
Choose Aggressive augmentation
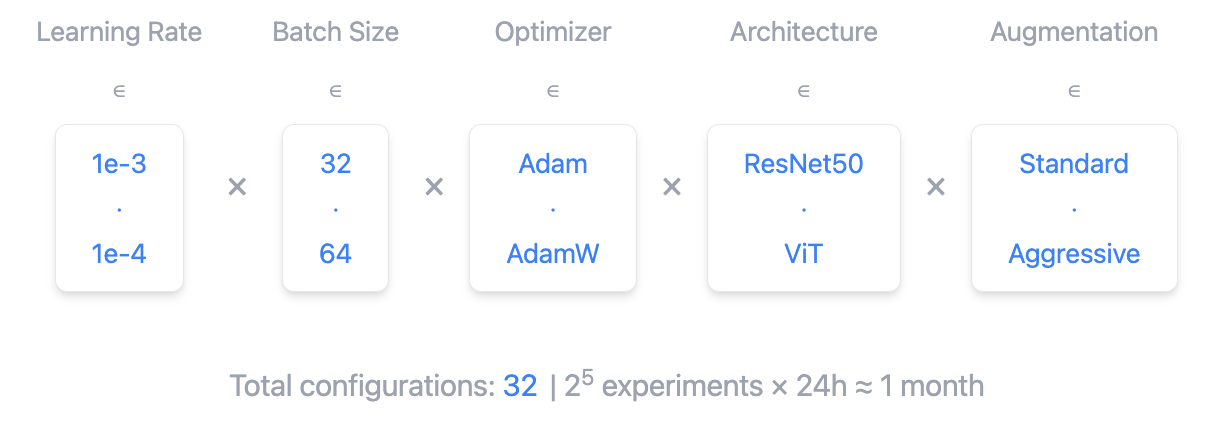pyautogui.click(x=1074, y=254)
